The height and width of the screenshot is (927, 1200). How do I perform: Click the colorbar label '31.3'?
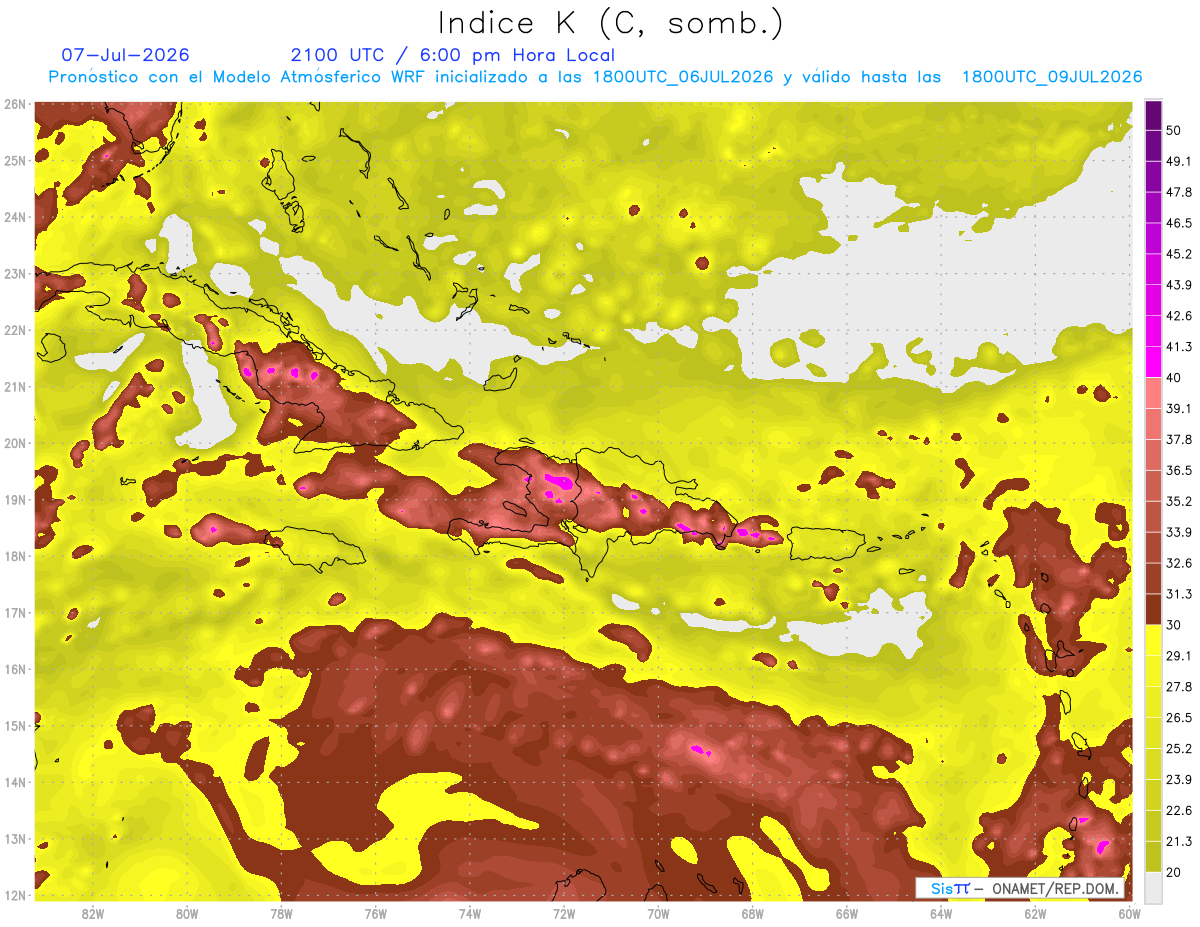[1179, 594]
